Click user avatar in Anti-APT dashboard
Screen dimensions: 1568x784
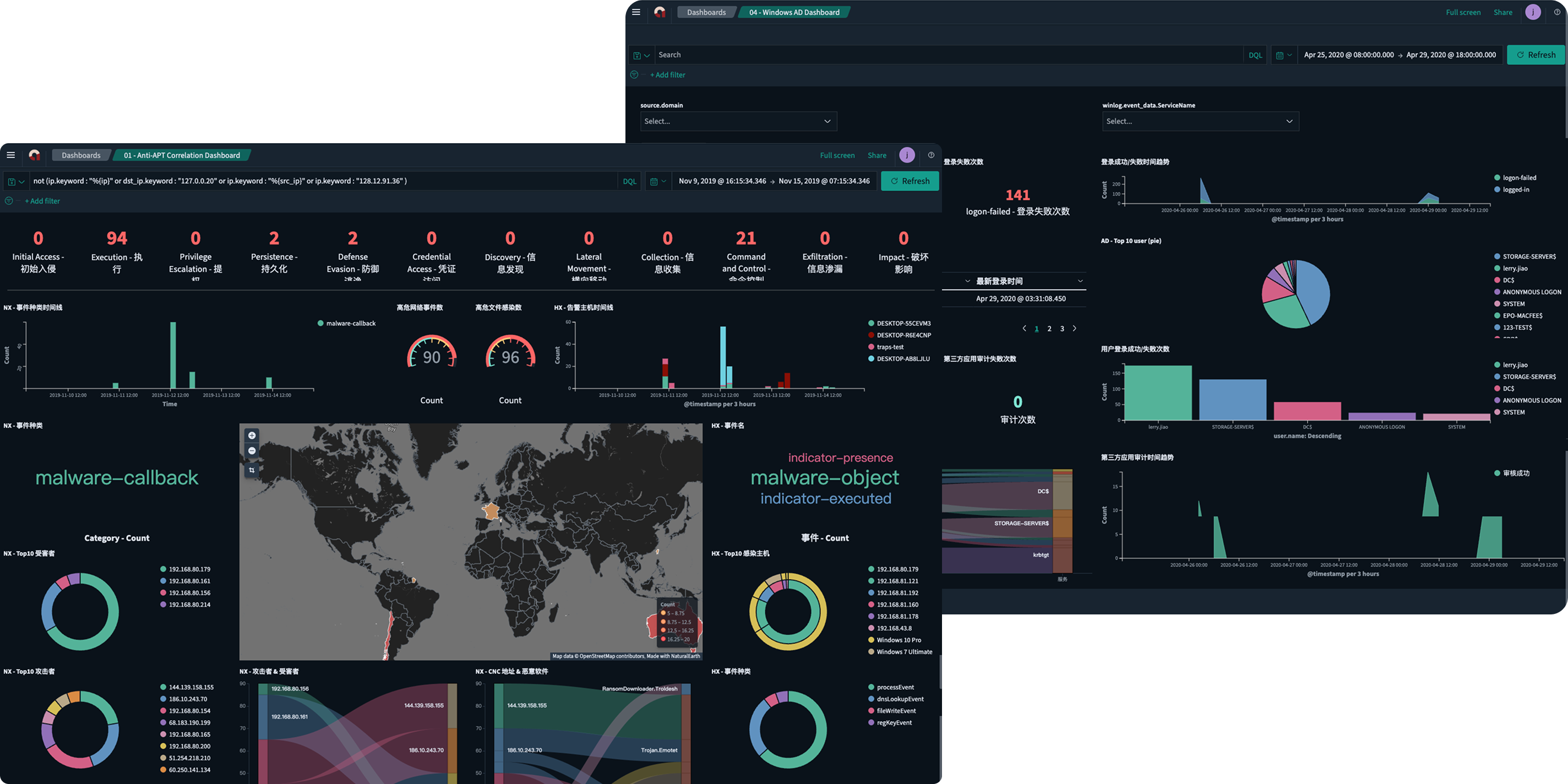(x=906, y=155)
